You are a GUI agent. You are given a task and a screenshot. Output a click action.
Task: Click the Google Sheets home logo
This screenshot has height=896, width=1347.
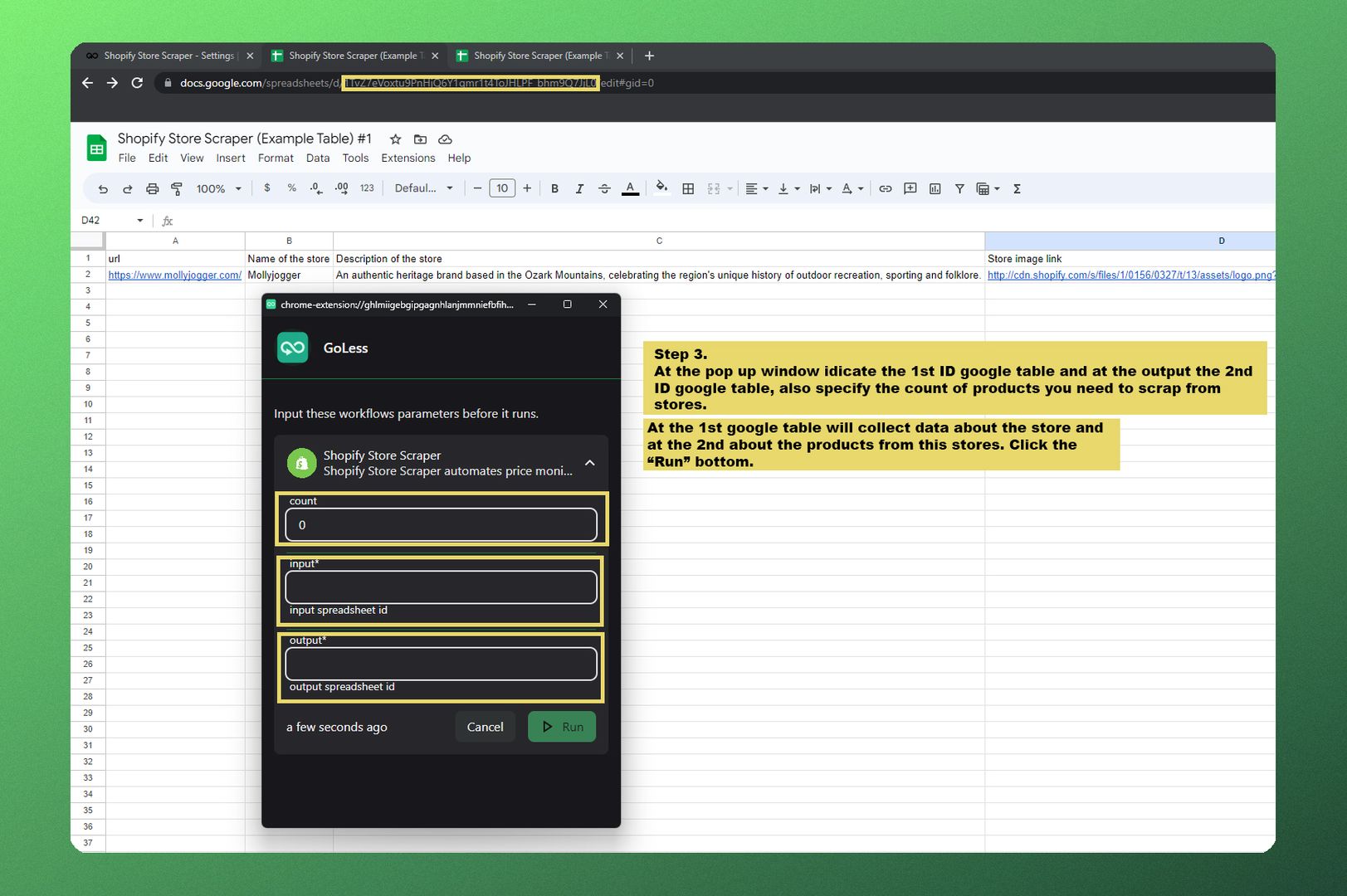coord(97,149)
